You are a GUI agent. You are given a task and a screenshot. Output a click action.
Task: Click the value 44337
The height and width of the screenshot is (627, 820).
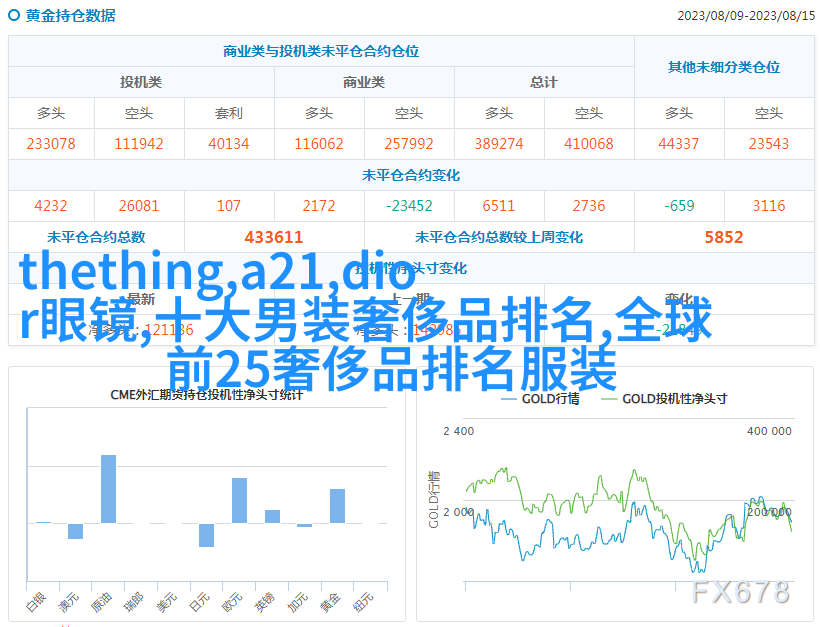pyautogui.click(x=678, y=144)
